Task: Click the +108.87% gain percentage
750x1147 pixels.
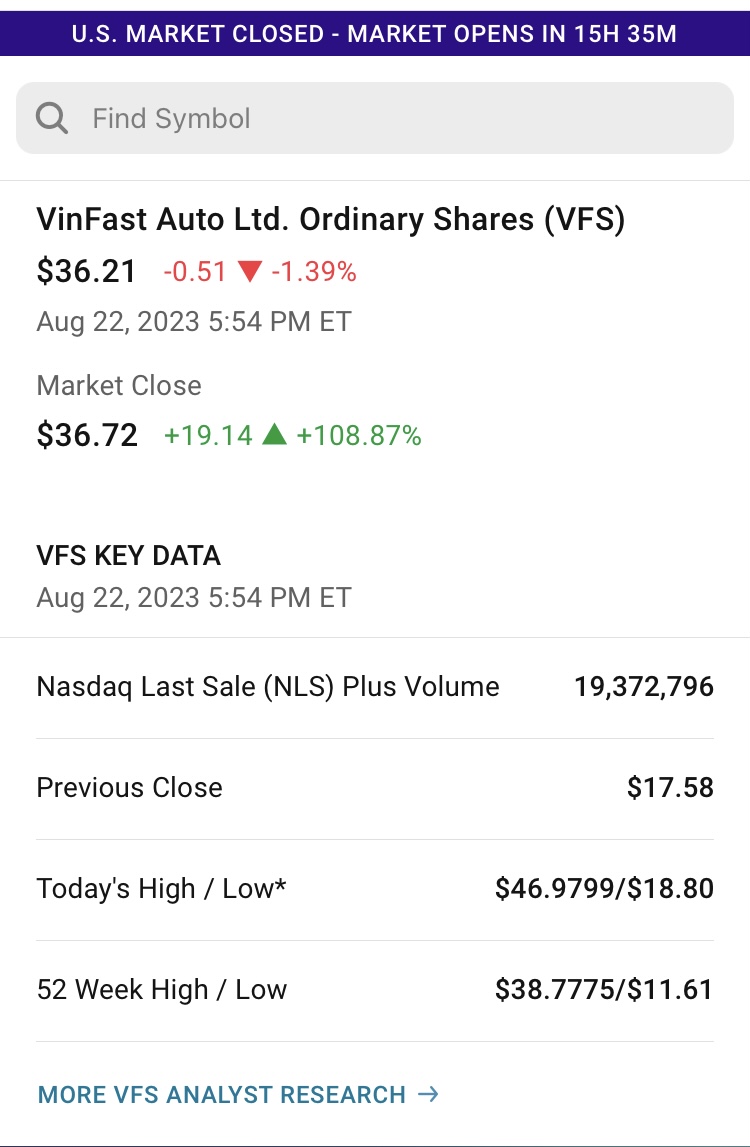Action: [358, 435]
